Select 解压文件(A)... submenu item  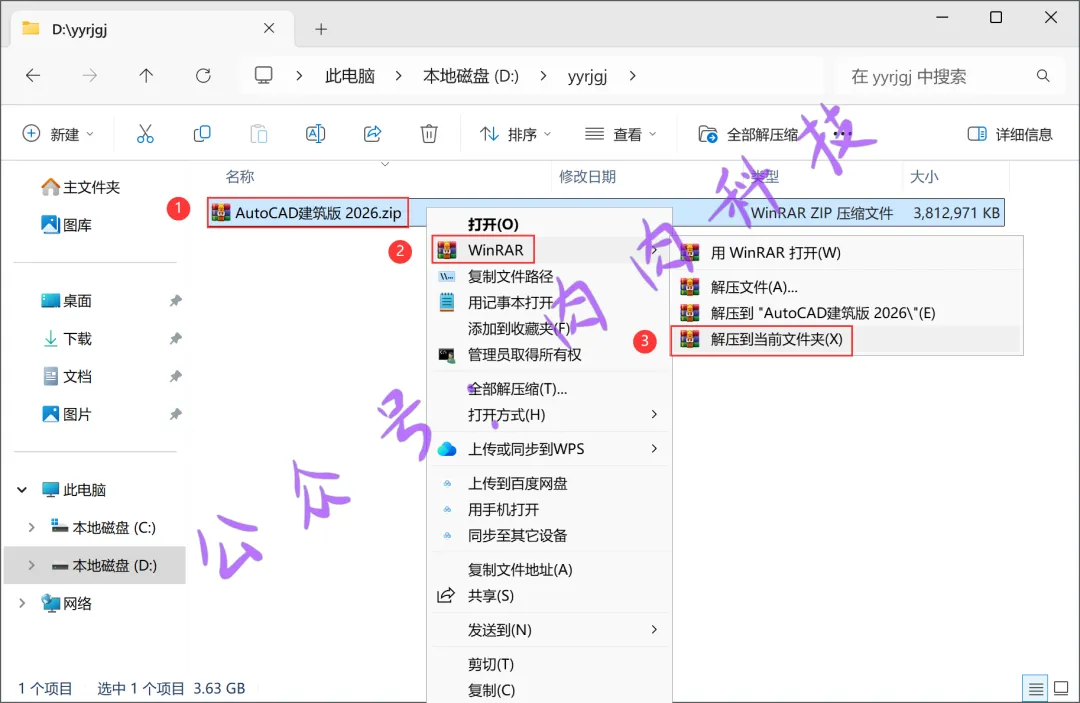pyautogui.click(x=847, y=287)
